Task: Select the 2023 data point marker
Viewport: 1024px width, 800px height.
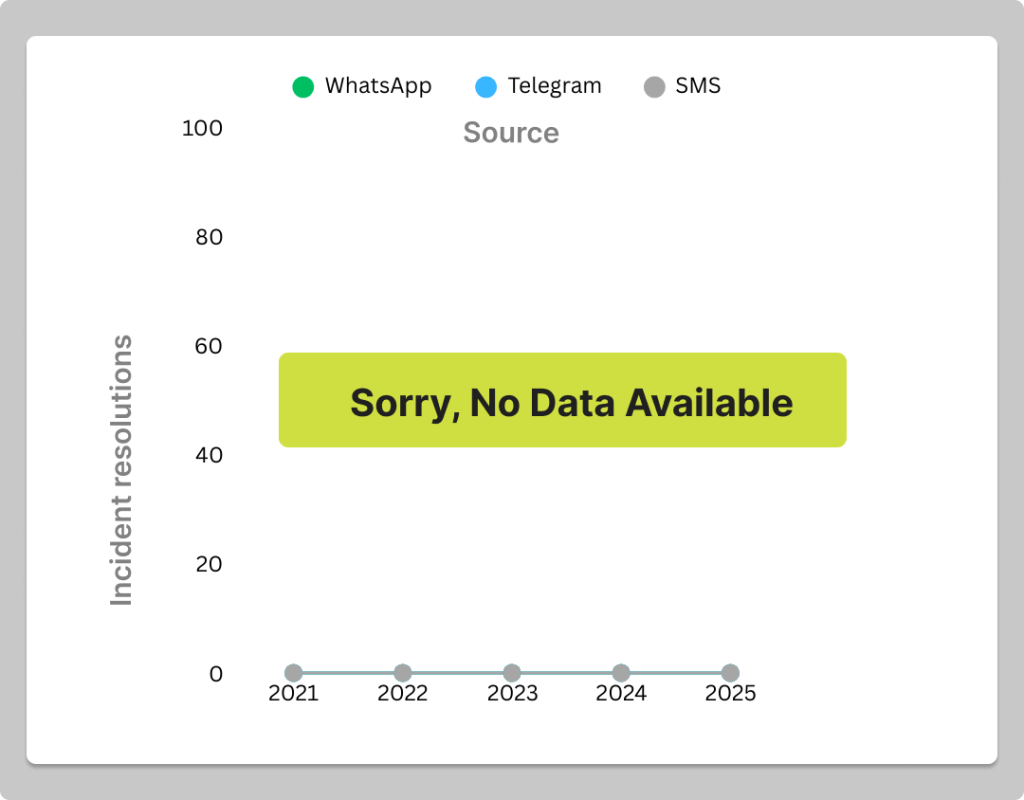Action: [x=512, y=673]
